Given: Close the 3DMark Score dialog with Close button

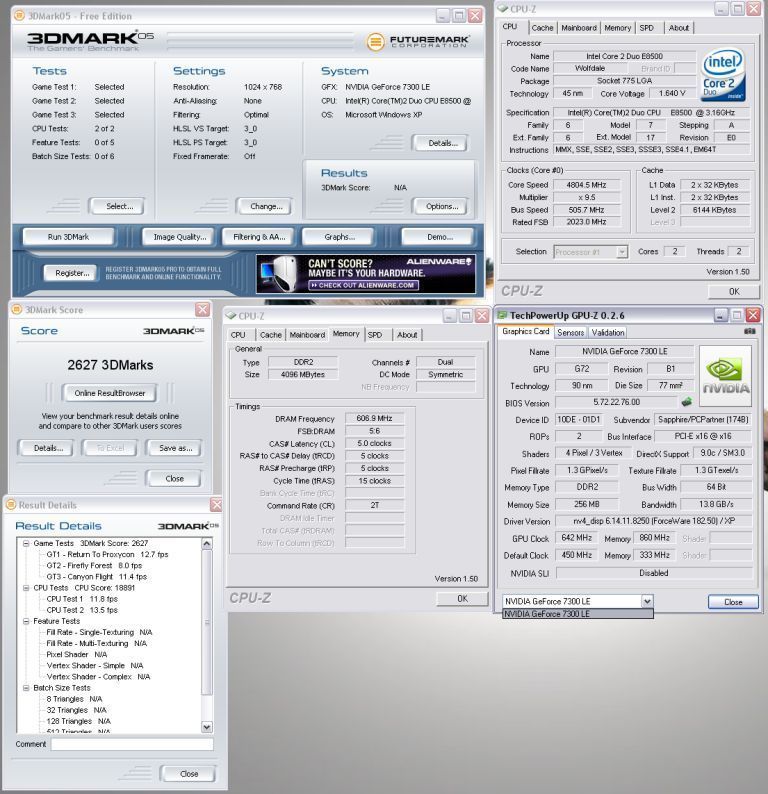Looking at the screenshot, I should click(174, 479).
